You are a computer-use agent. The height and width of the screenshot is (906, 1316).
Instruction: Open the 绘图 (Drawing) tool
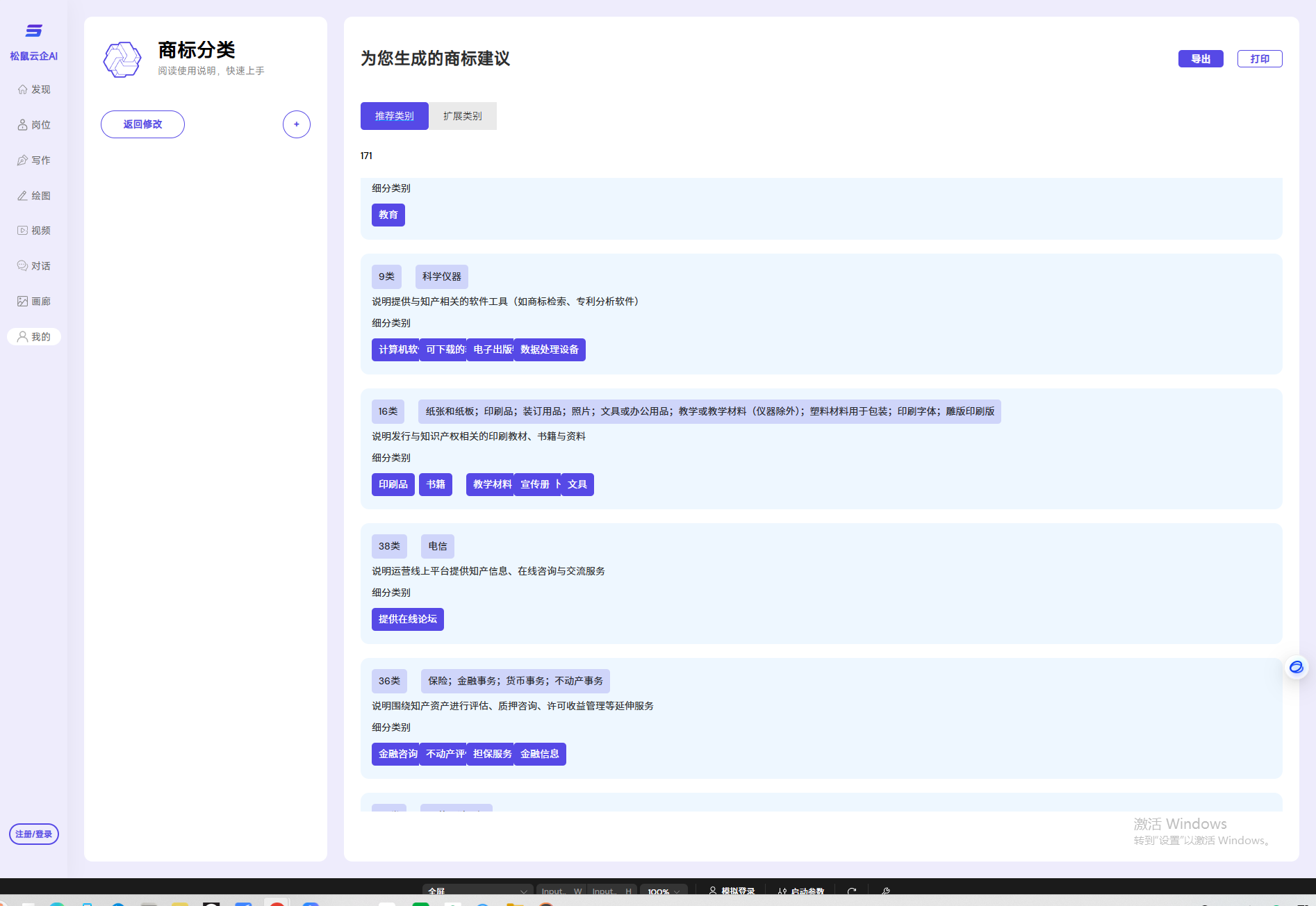click(x=34, y=196)
